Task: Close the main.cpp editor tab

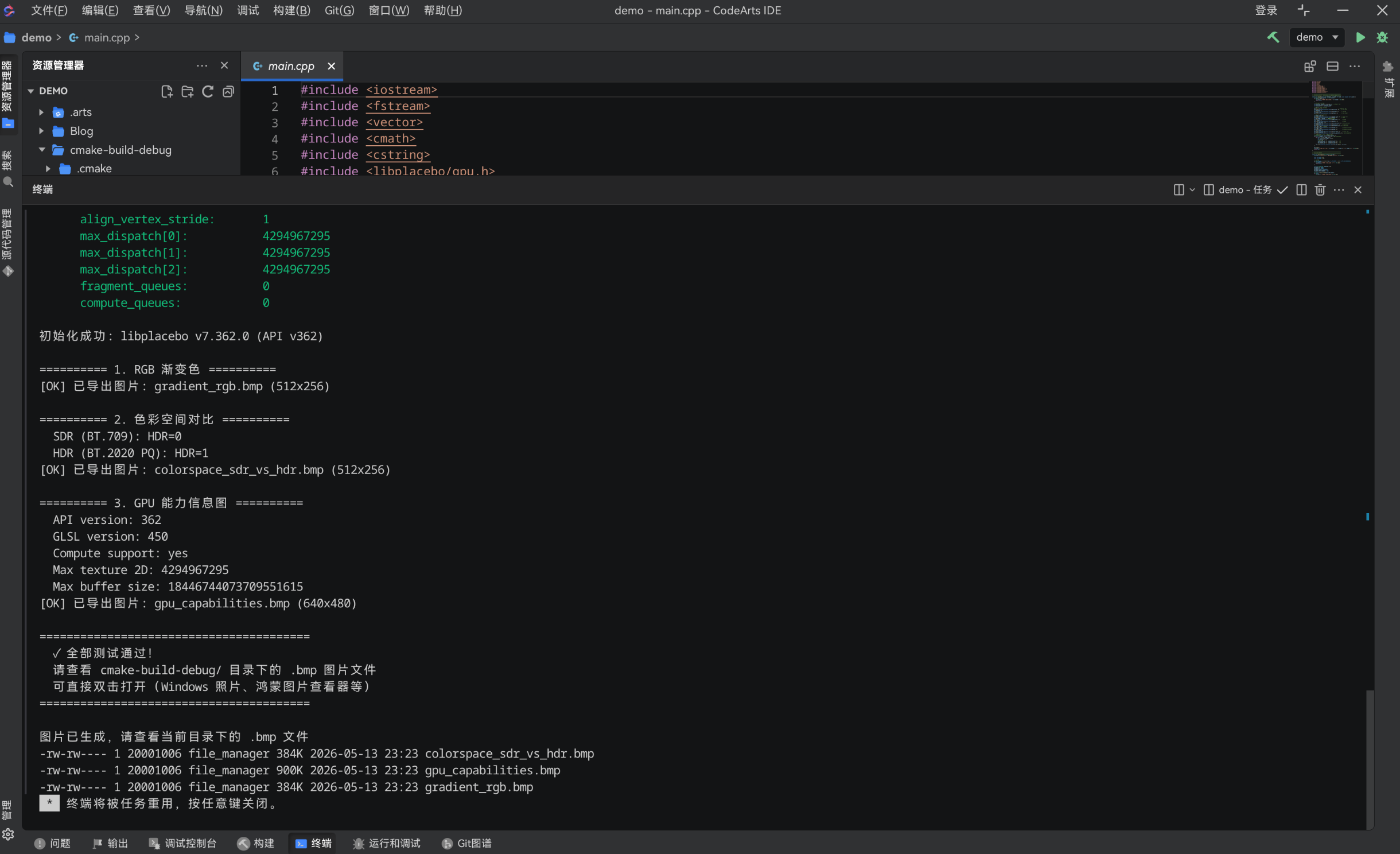Action: click(331, 67)
